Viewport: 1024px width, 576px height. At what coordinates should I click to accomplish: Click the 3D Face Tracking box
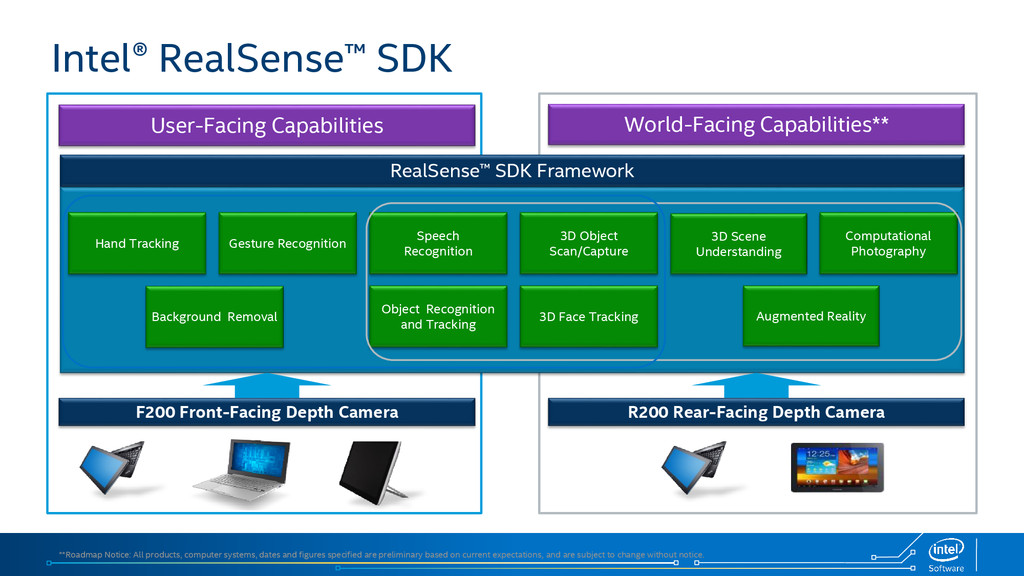588,317
